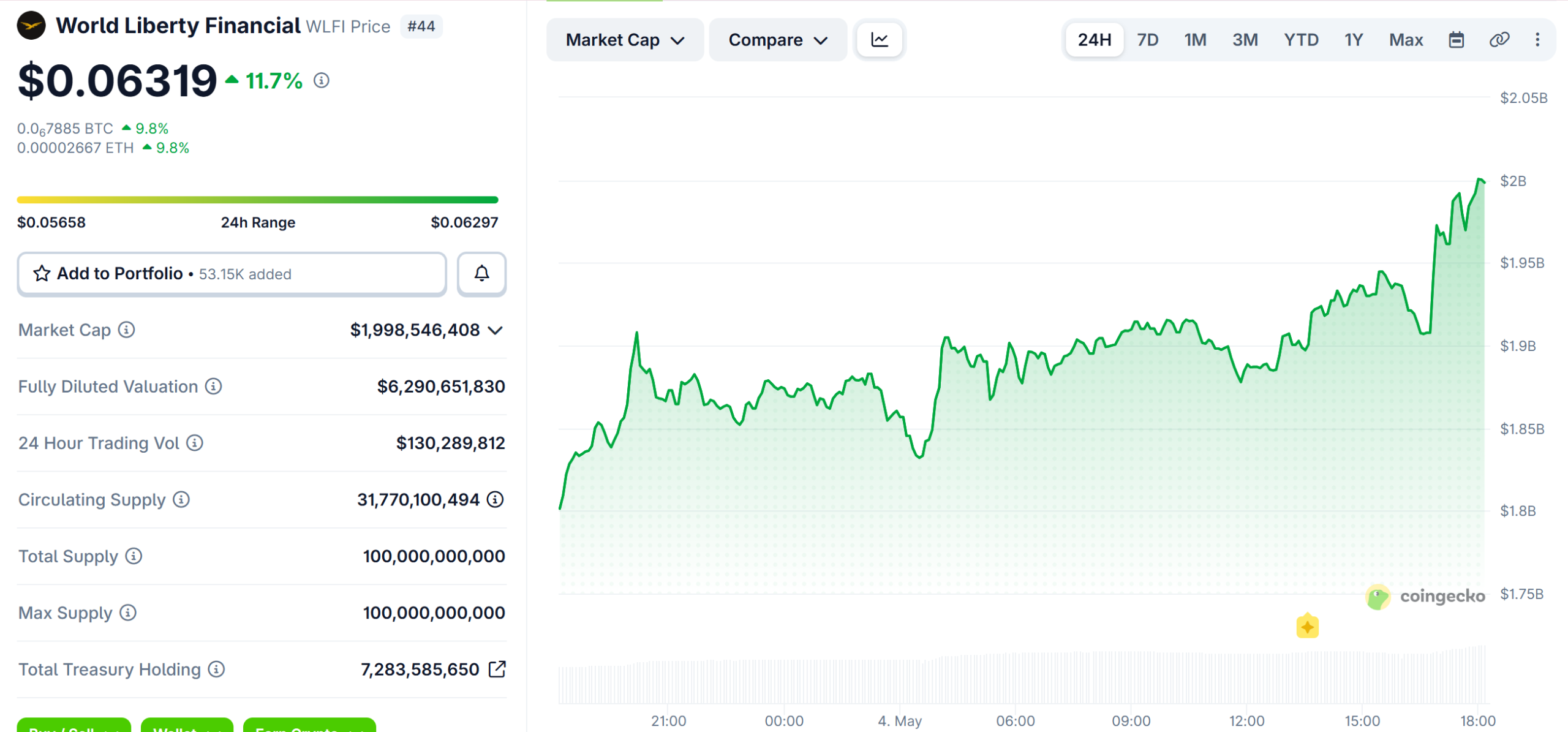Select the 24H time range tab
The height and width of the screenshot is (732, 1568).
(x=1095, y=40)
